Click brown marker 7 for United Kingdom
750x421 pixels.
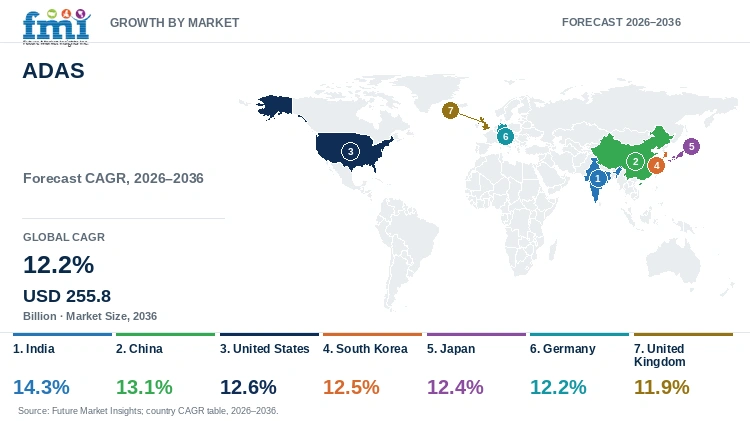coord(450,111)
